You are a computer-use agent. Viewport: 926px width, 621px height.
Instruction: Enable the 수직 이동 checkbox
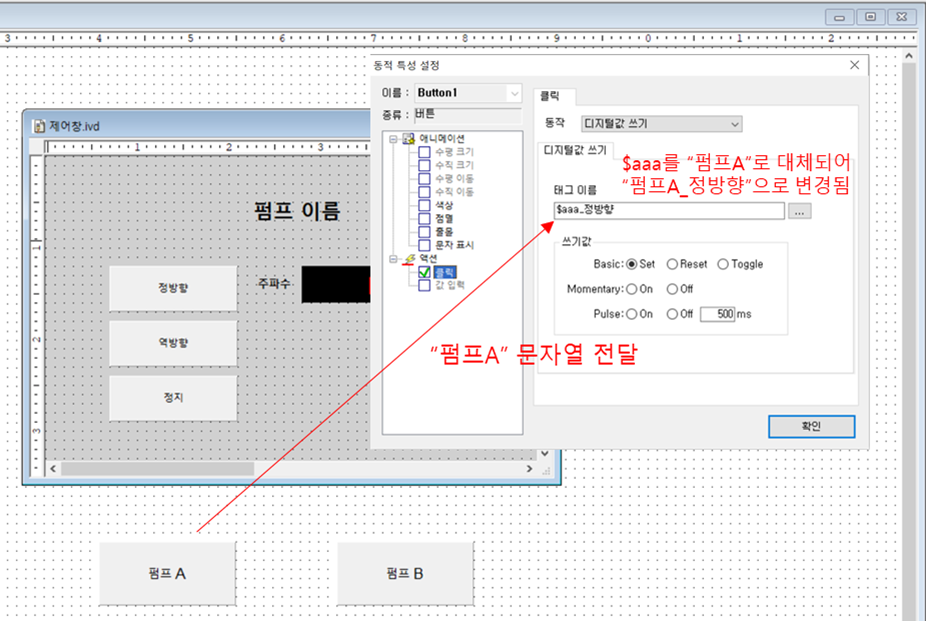(x=424, y=192)
